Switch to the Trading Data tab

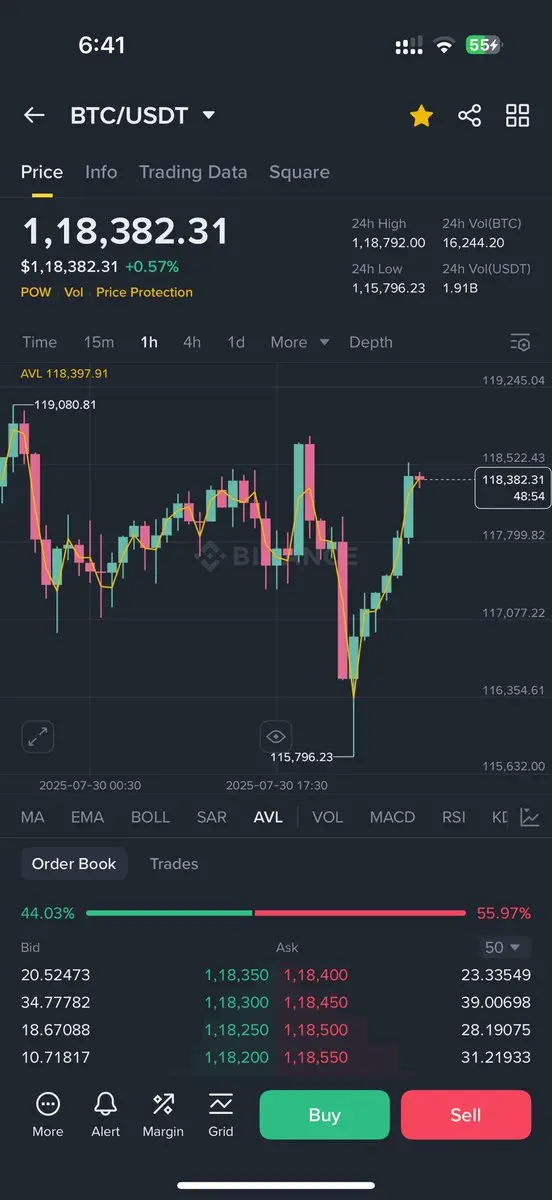coord(193,172)
